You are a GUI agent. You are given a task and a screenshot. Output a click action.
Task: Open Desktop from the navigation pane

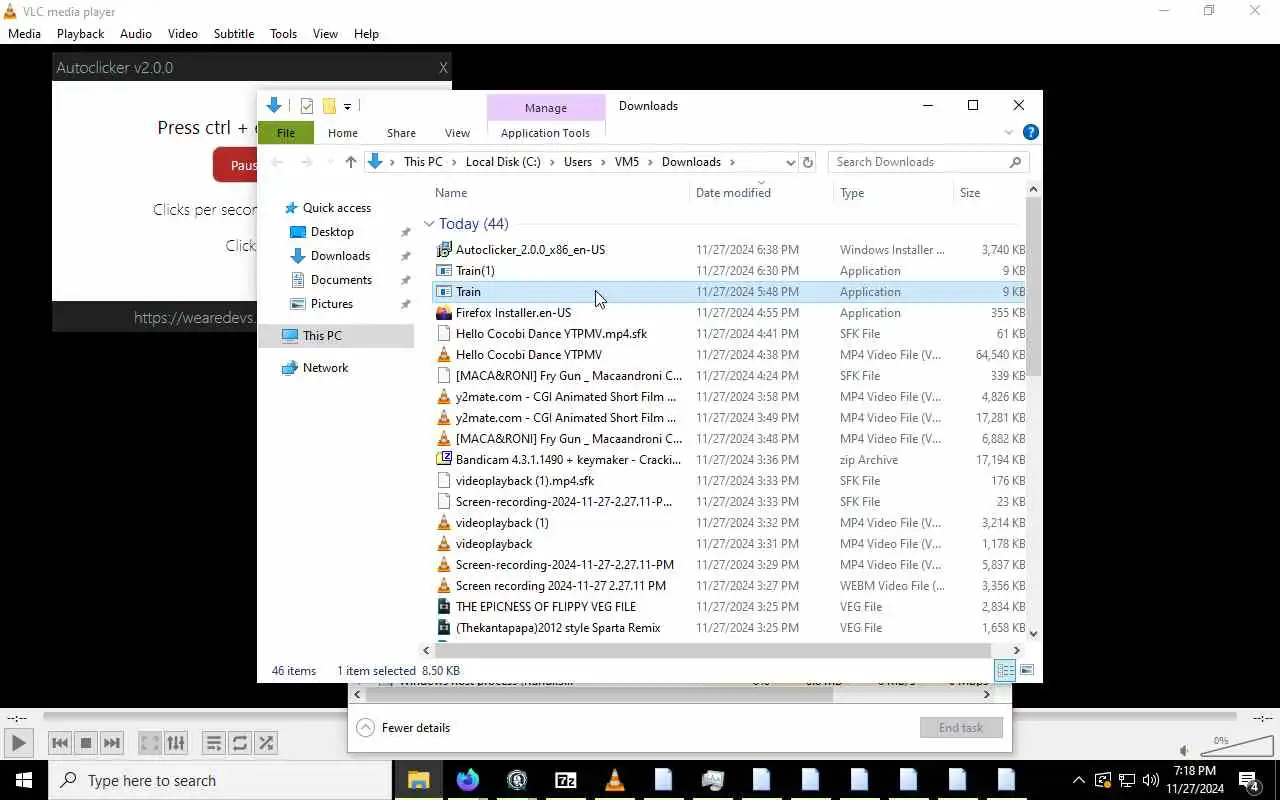point(332,232)
